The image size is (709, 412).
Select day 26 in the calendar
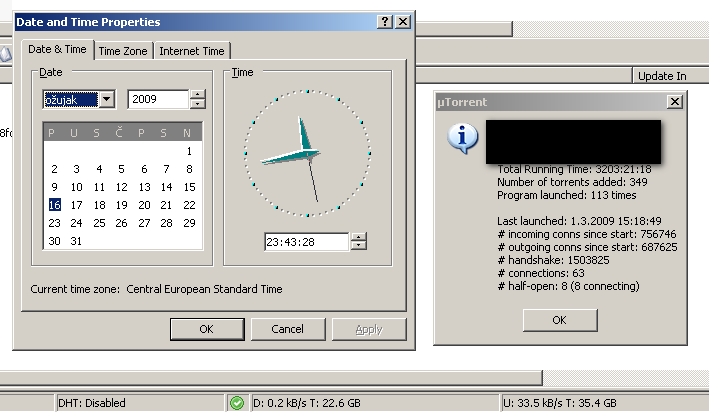(121, 223)
